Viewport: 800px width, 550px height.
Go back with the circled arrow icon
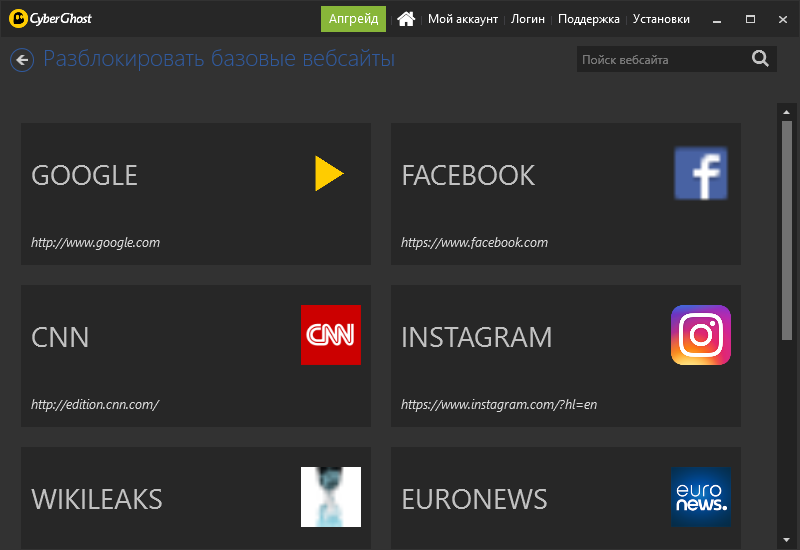[22, 60]
